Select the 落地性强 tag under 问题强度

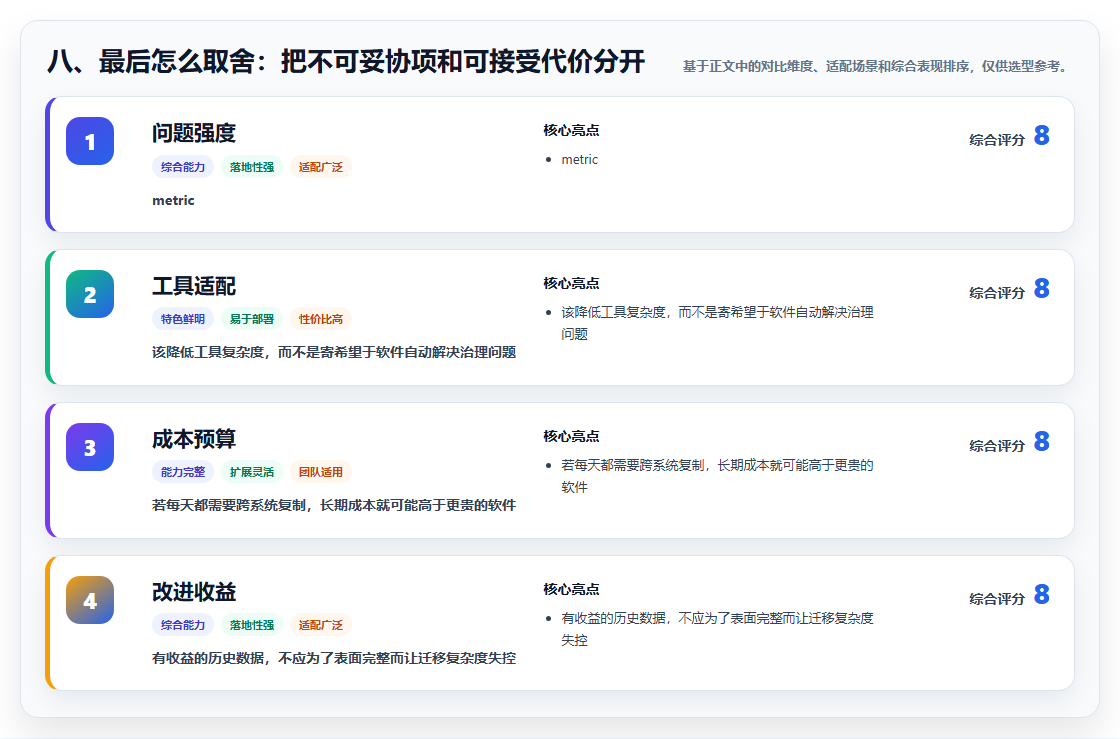tap(251, 166)
